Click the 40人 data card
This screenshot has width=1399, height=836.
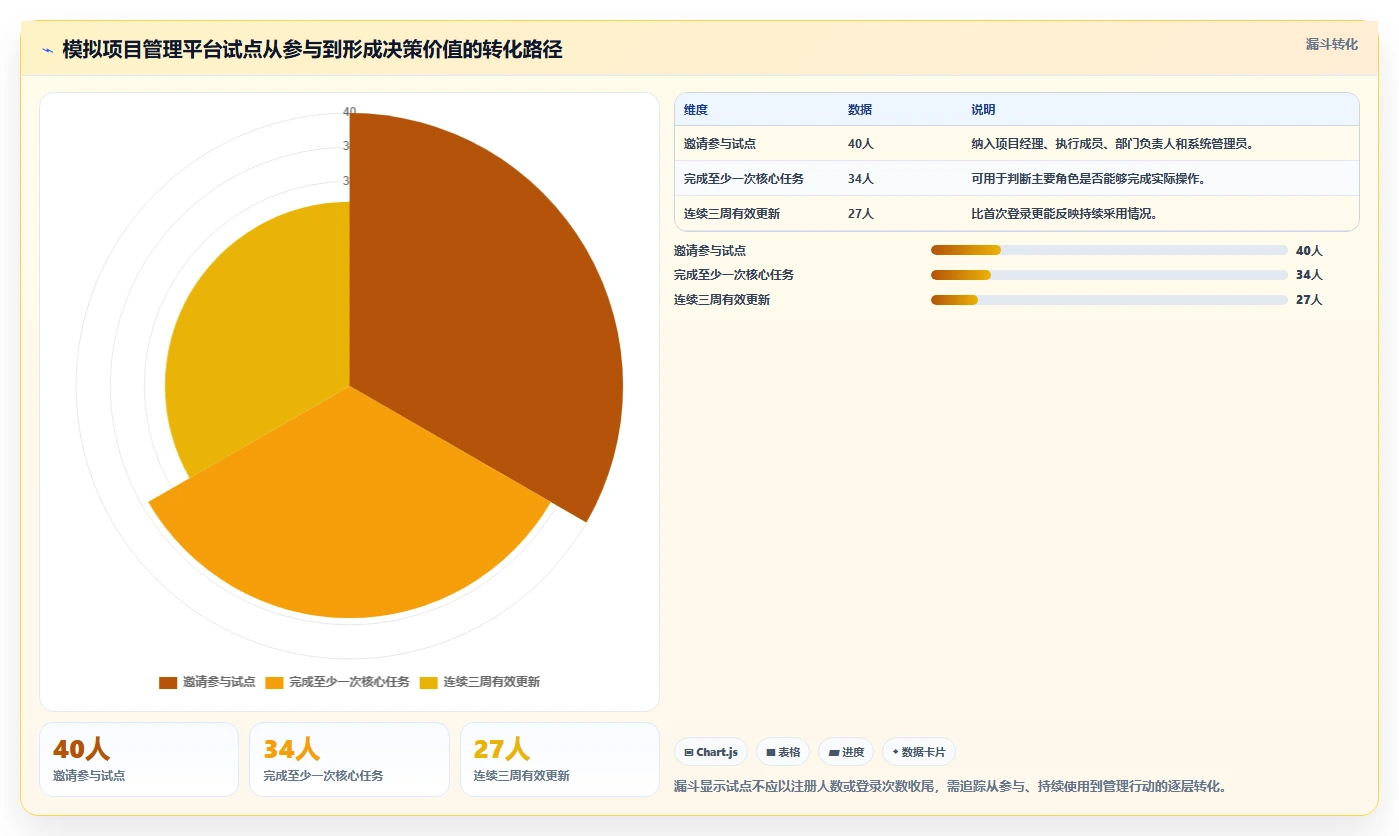[139, 760]
